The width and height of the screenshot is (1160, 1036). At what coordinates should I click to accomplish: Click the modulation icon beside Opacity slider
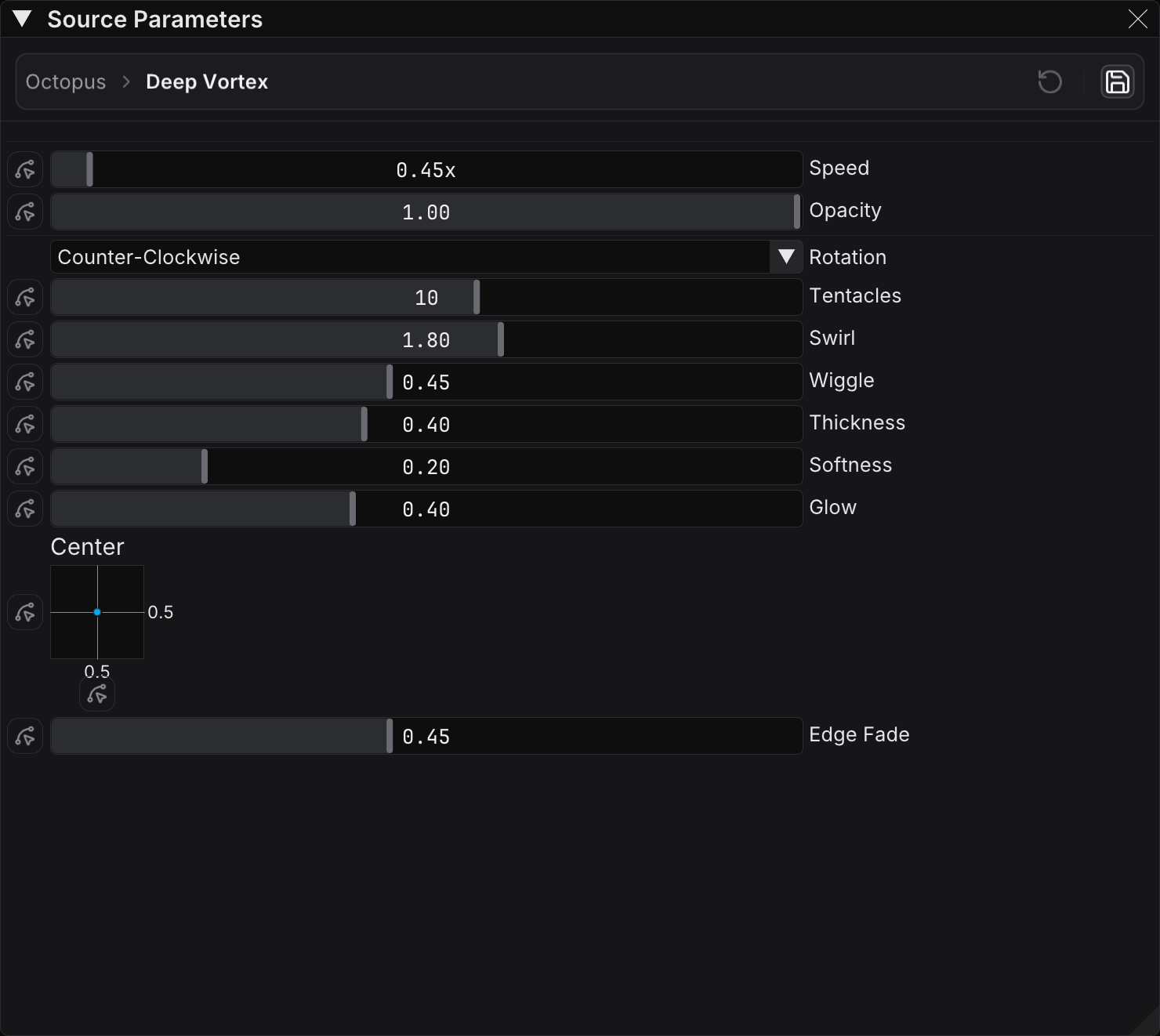click(x=25, y=212)
